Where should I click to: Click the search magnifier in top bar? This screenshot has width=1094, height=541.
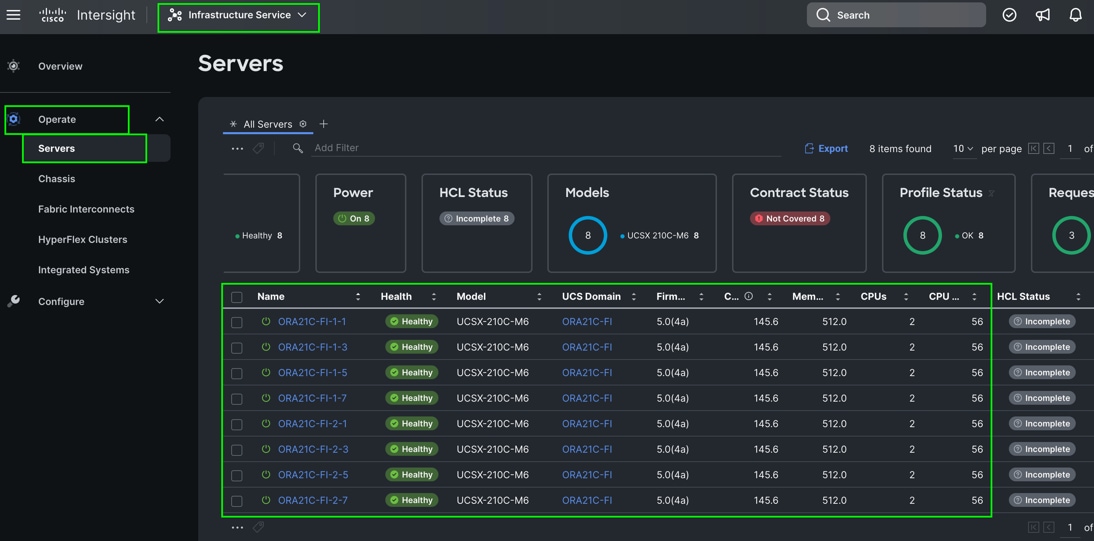(x=823, y=15)
